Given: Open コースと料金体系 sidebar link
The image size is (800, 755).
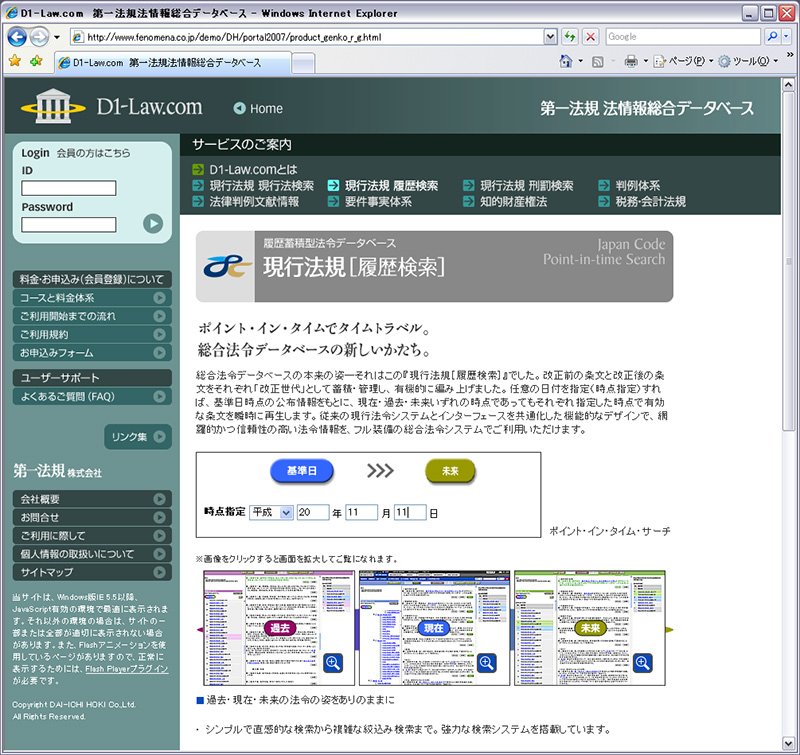Looking at the screenshot, I should pos(92,298).
